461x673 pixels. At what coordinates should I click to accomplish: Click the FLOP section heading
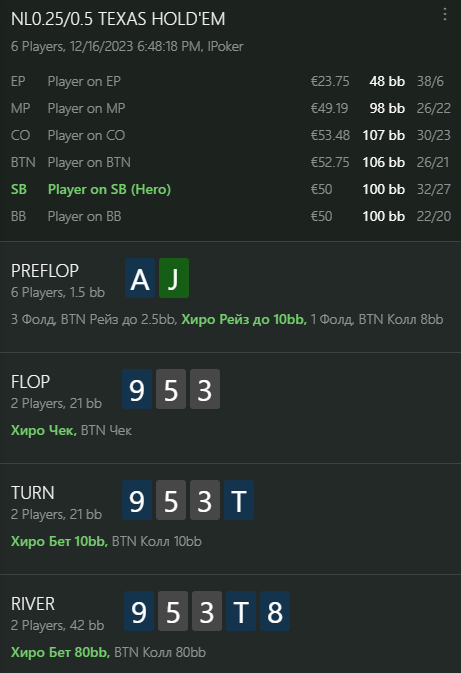tap(30, 382)
